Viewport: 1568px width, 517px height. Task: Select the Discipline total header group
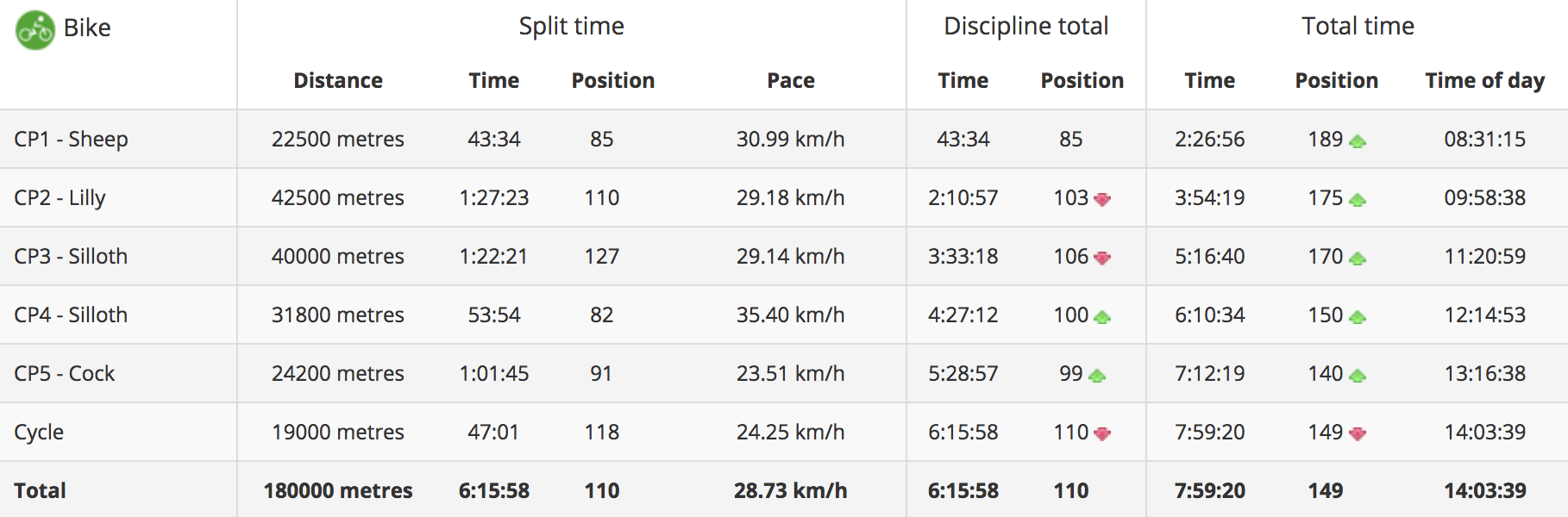(1026, 27)
